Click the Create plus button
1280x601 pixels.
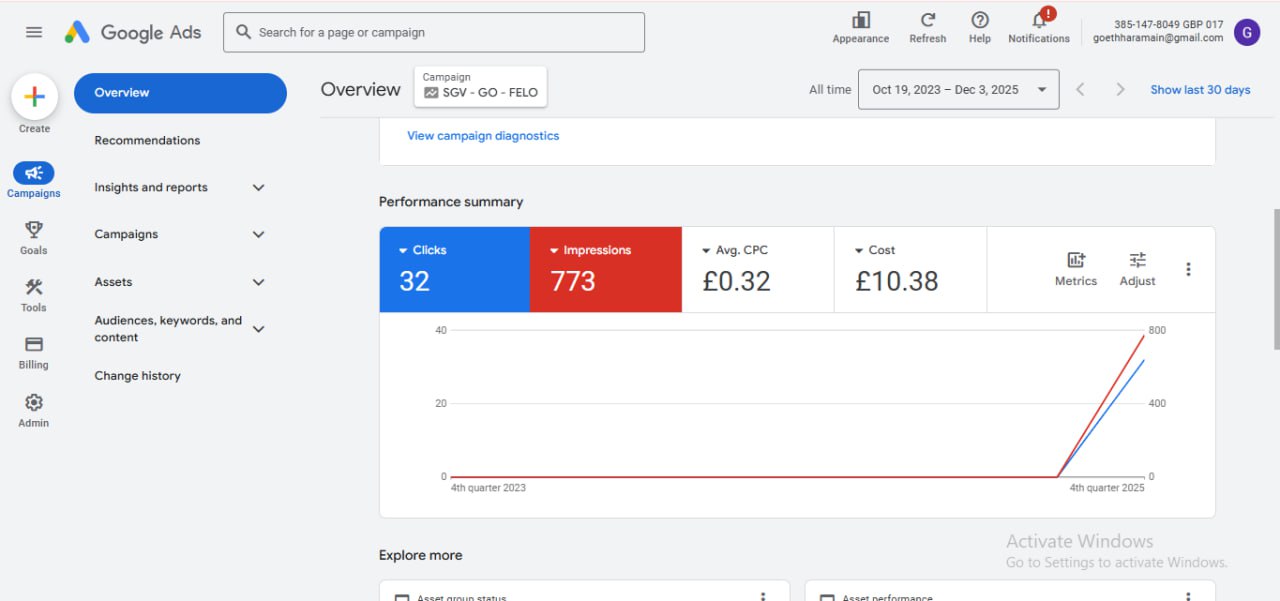34,97
